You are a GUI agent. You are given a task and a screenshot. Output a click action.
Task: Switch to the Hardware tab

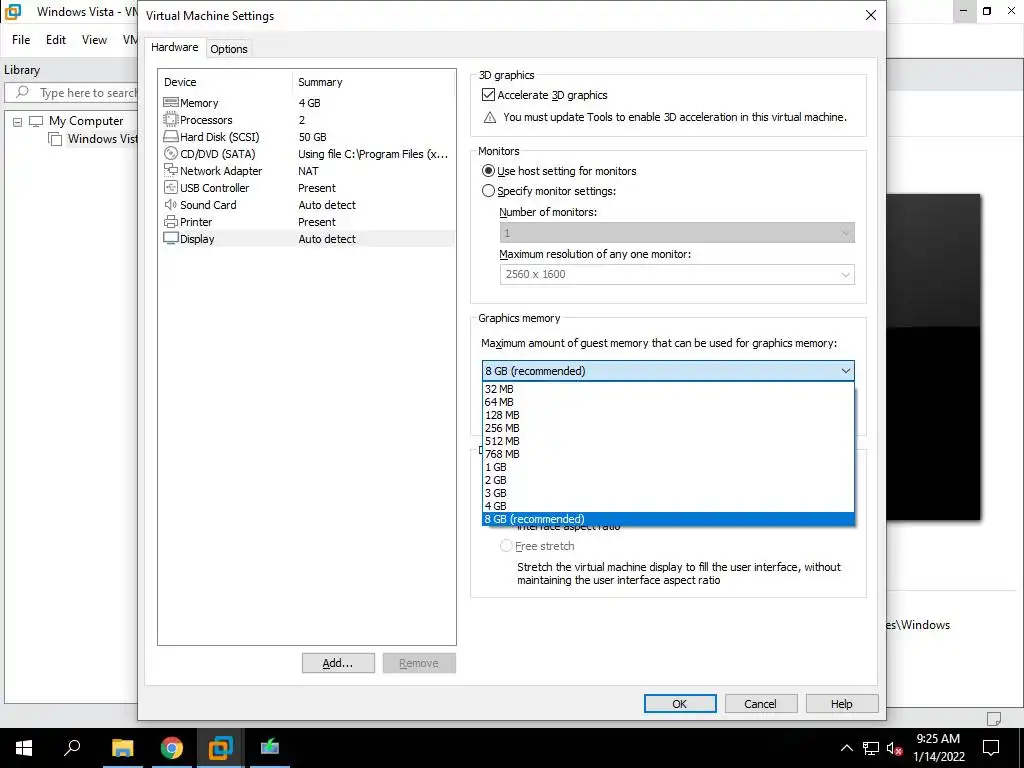(x=174, y=47)
